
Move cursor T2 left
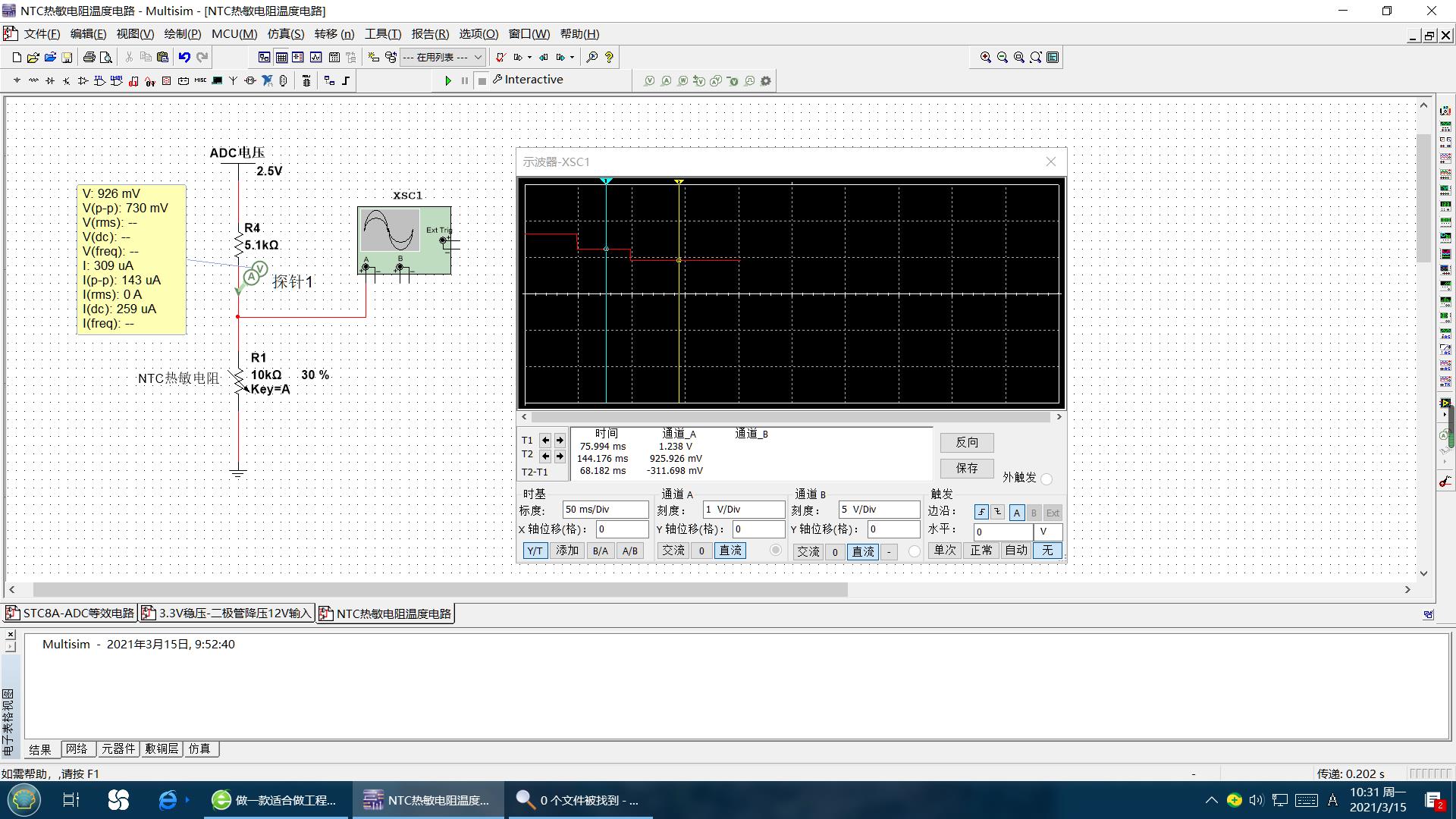pos(545,456)
